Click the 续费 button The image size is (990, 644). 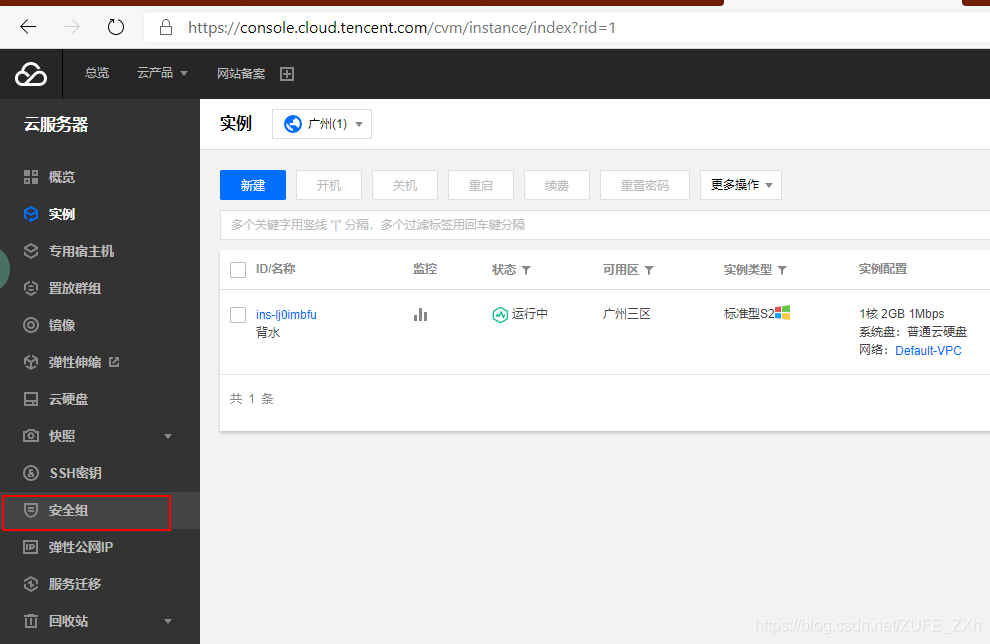(557, 185)
